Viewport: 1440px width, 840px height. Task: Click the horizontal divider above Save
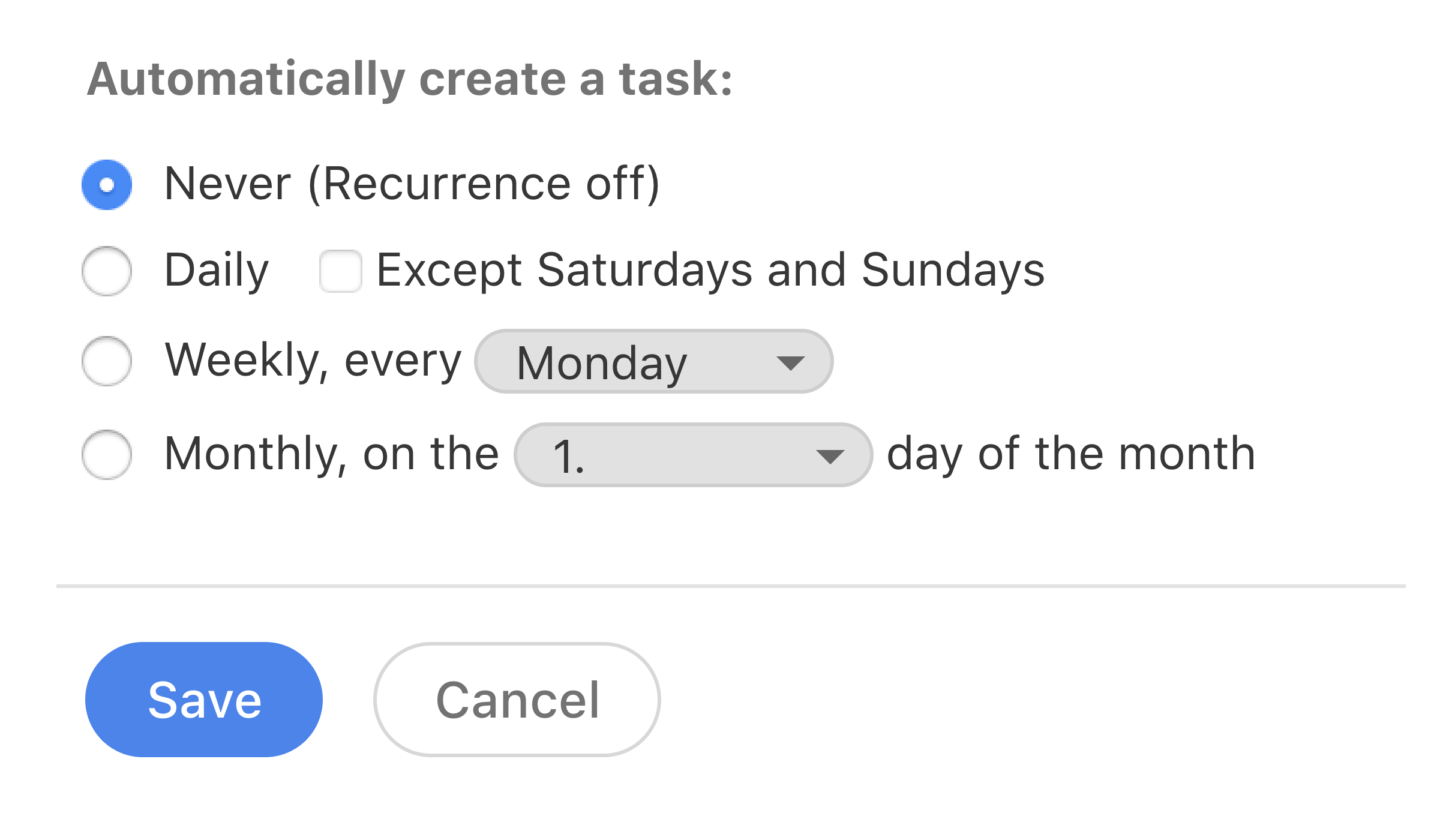731,586
